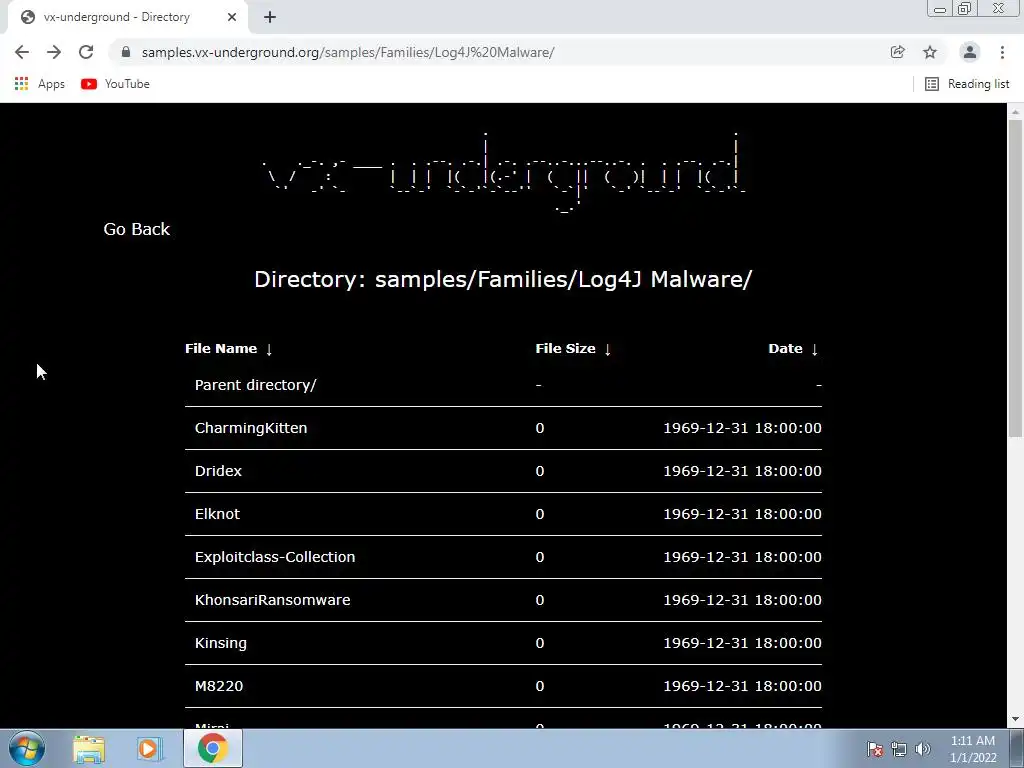Share this page icon in address bar
The width and height of the screenshot is (1024, 768).
(x=897, y=52)
